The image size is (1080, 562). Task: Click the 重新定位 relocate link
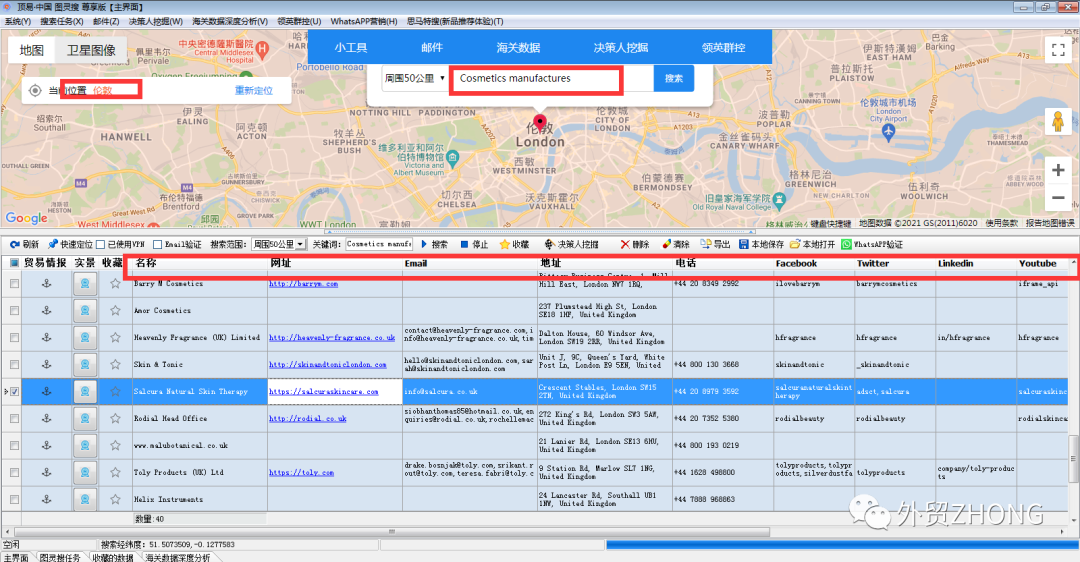[253, 90]
